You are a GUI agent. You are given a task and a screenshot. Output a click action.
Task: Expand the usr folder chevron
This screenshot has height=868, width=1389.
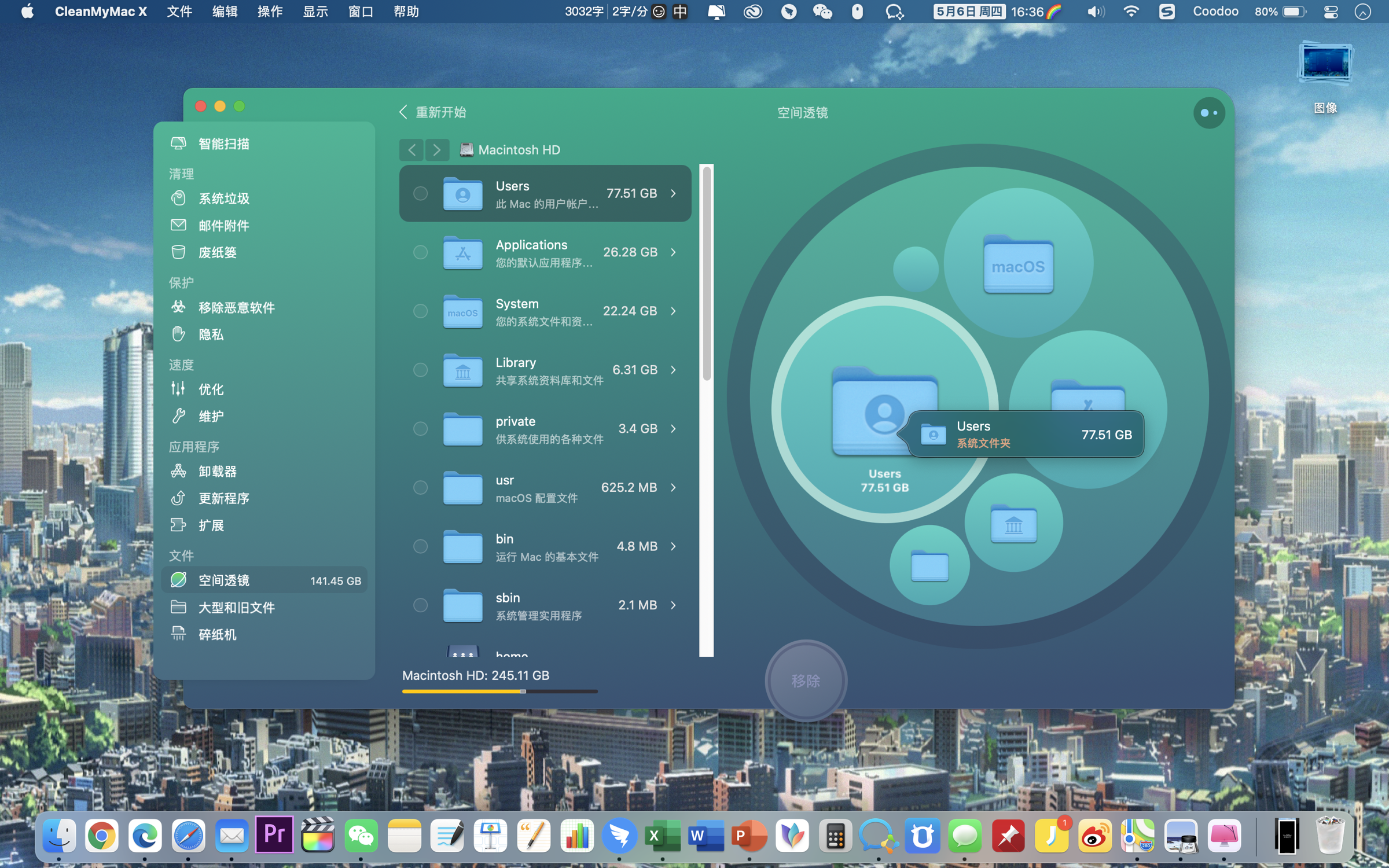coord(674,488)
